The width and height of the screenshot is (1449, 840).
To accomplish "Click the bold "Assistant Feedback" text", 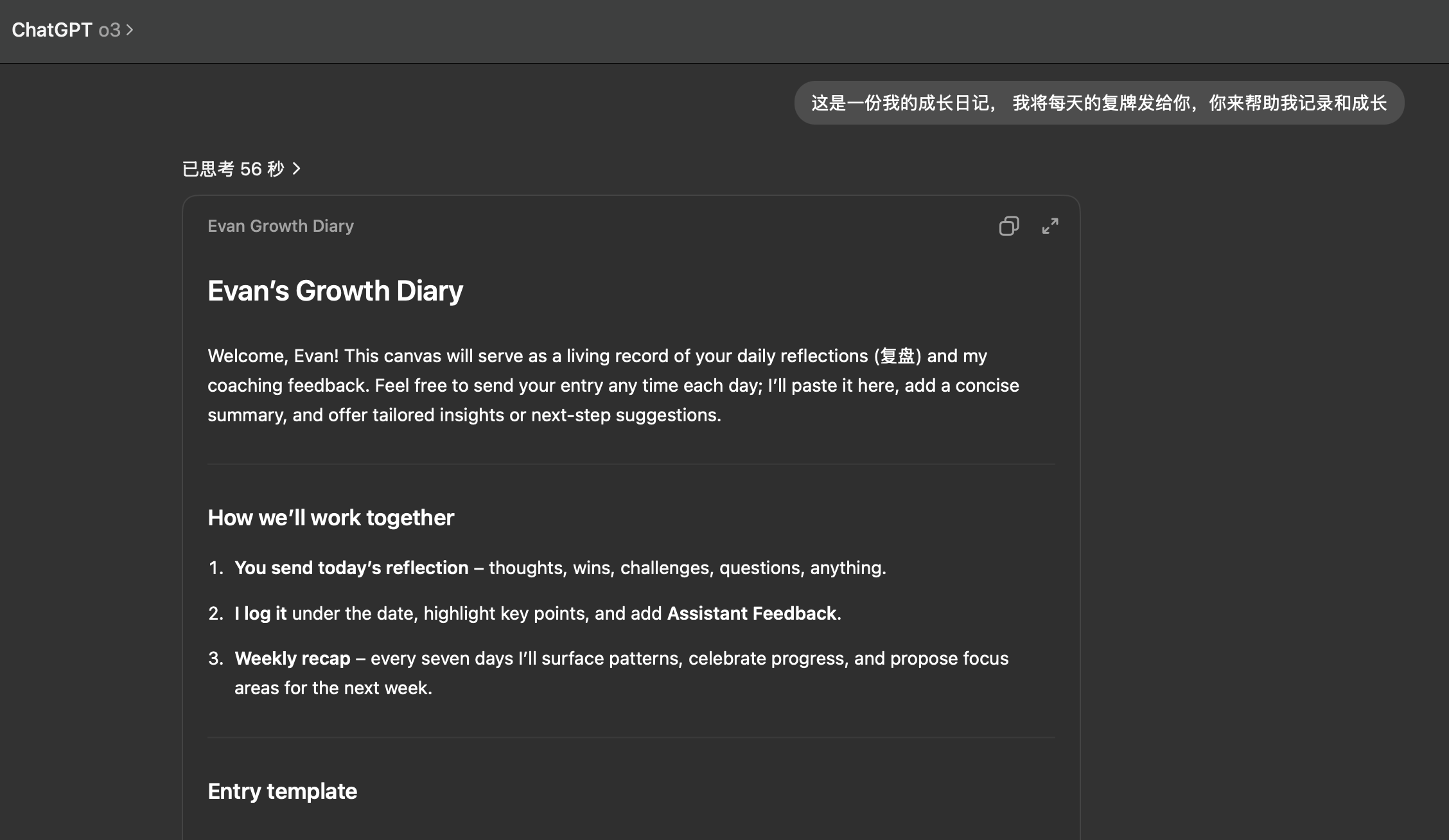I will click(x=751, y=613).
